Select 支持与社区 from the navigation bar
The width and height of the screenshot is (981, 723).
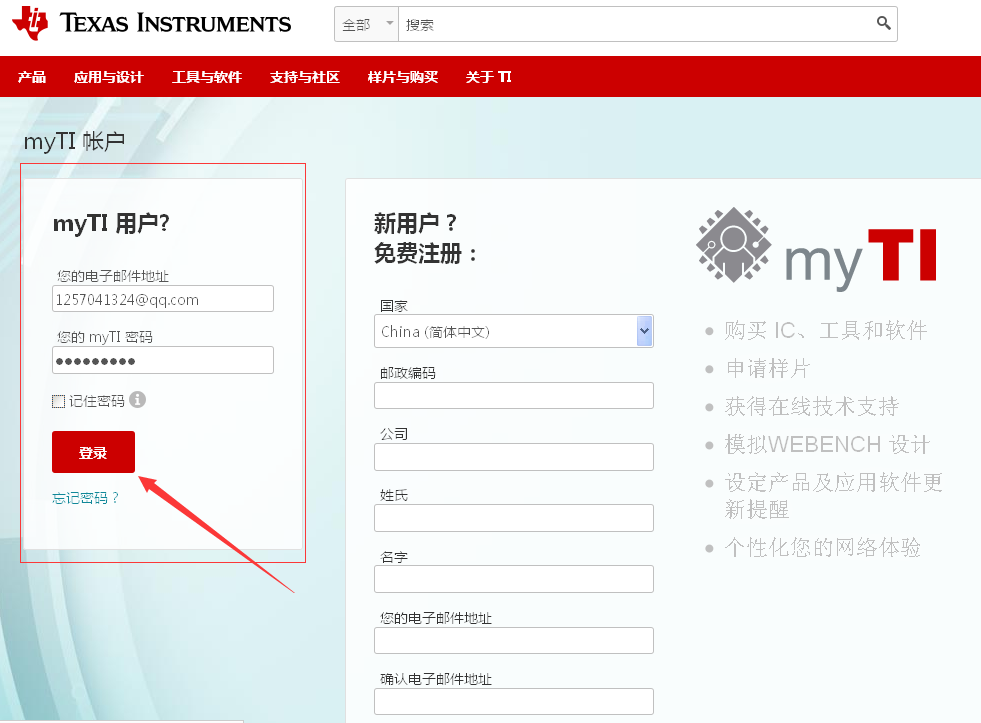point(304,75)
